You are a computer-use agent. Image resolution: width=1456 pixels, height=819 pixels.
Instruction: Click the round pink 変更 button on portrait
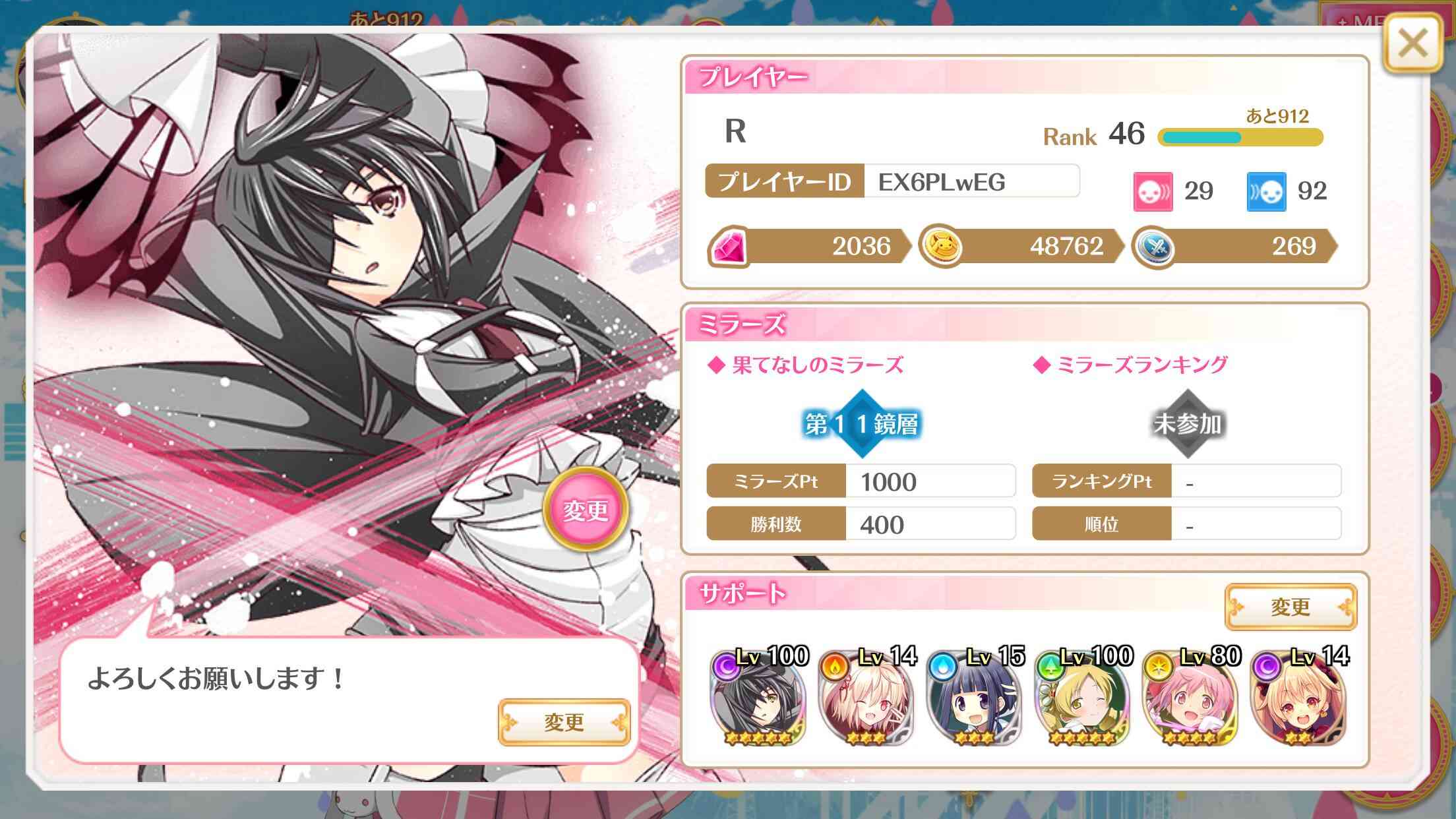coord(586,509)
